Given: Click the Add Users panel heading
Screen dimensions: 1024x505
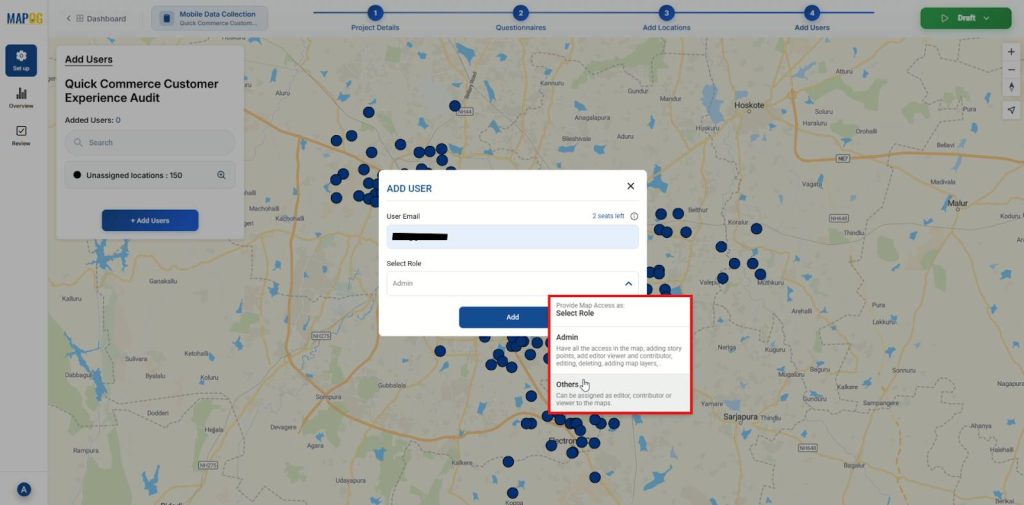Looking at the screenshot, I should coord(89,59).
